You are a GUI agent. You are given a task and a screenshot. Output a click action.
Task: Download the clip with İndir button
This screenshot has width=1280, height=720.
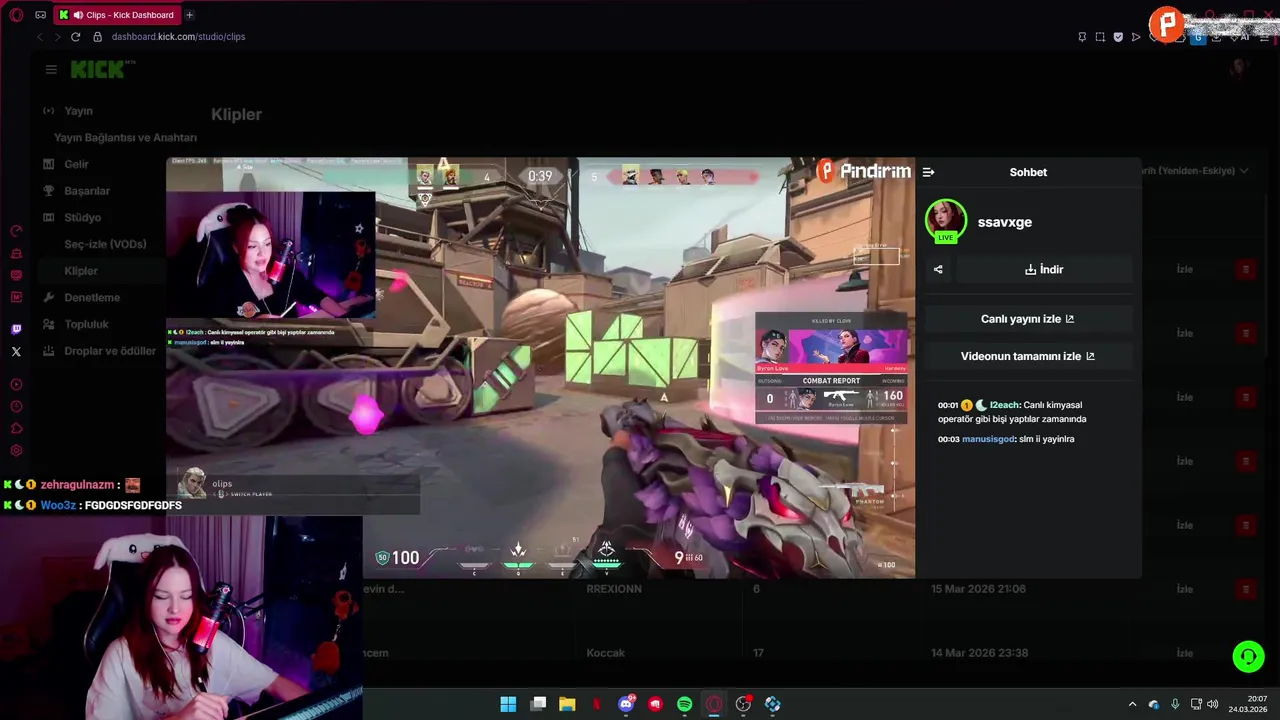click(x=1044, y=269)
